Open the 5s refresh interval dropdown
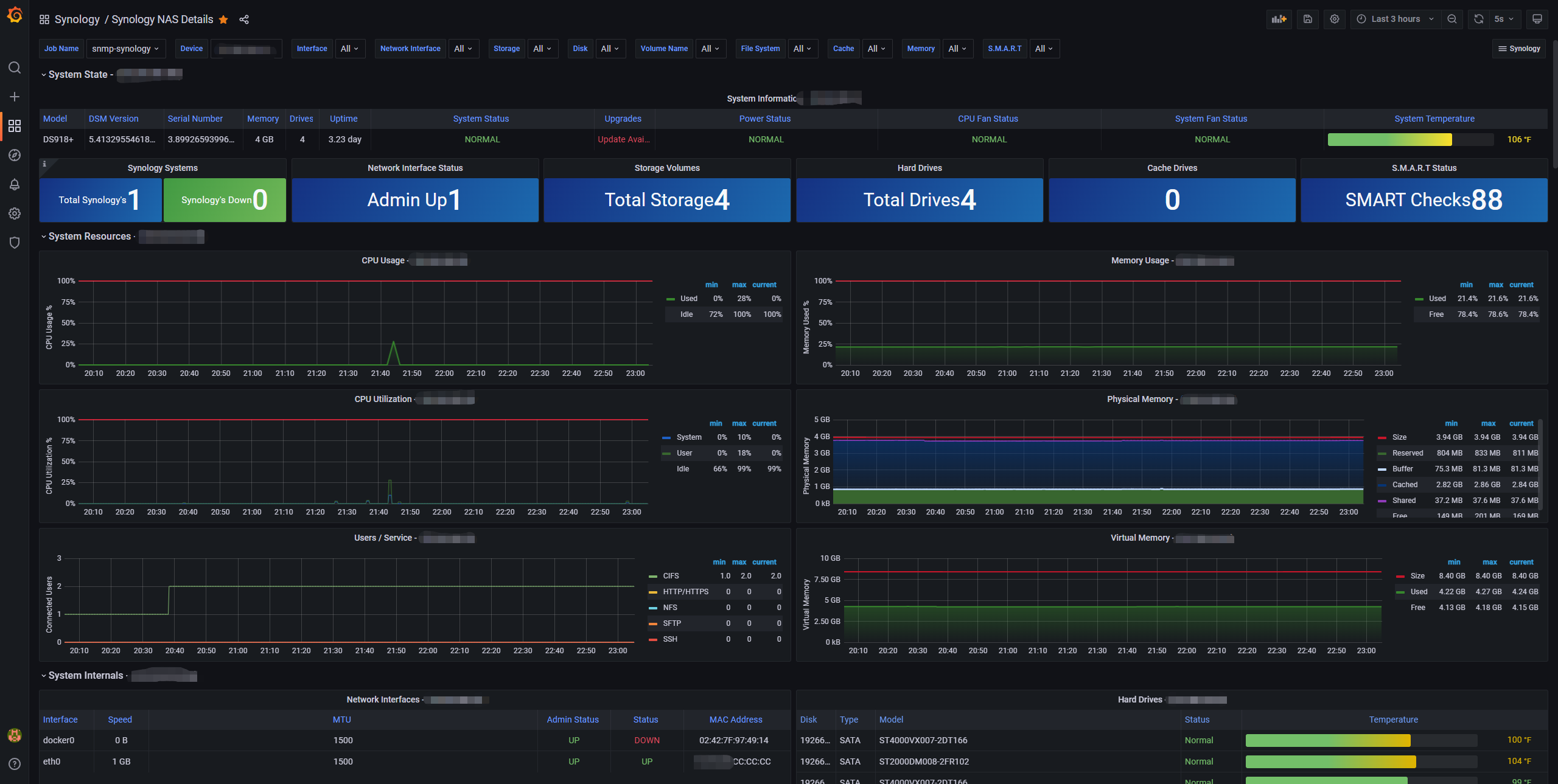This screenshot has height=784, width=1558. pos(1504,19)
